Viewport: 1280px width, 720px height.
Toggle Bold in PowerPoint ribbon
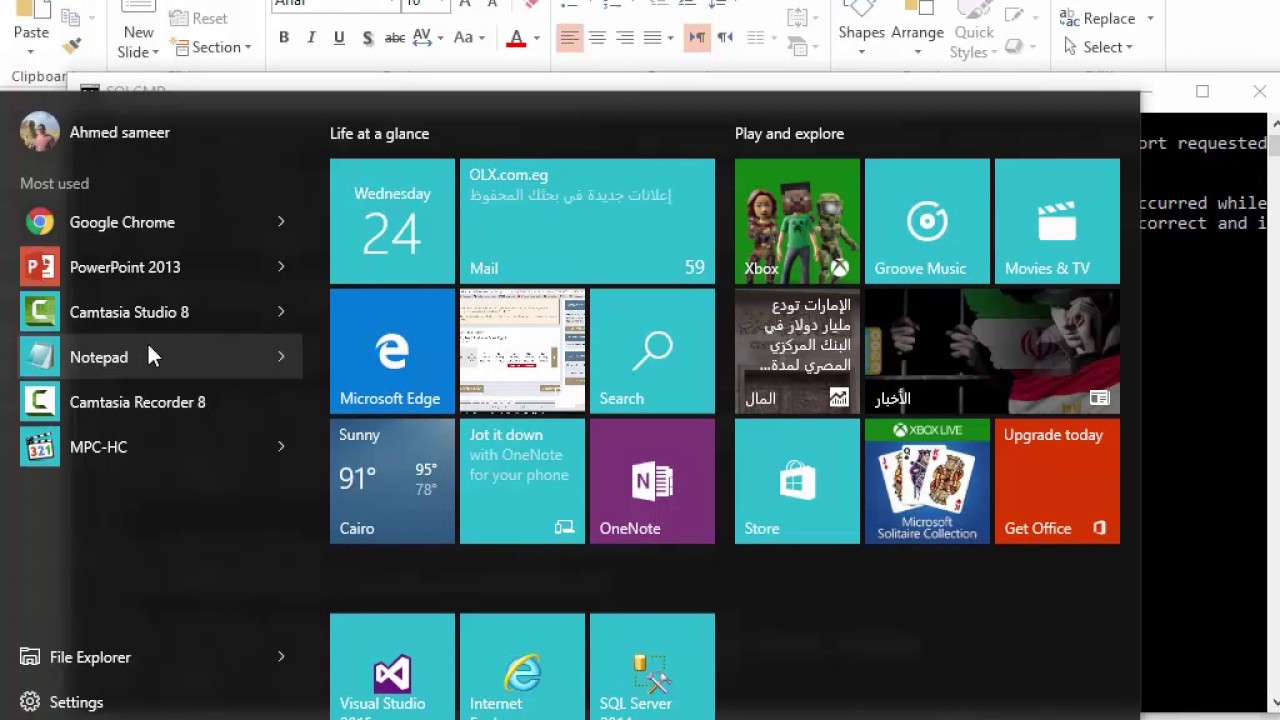pyautogui.click(x=284, y=38)
